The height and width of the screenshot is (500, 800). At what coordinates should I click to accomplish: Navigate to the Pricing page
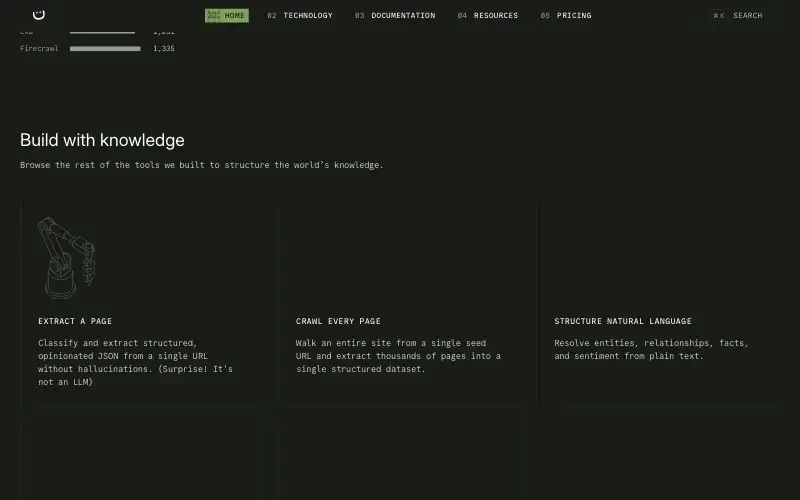tap(566, 16)
